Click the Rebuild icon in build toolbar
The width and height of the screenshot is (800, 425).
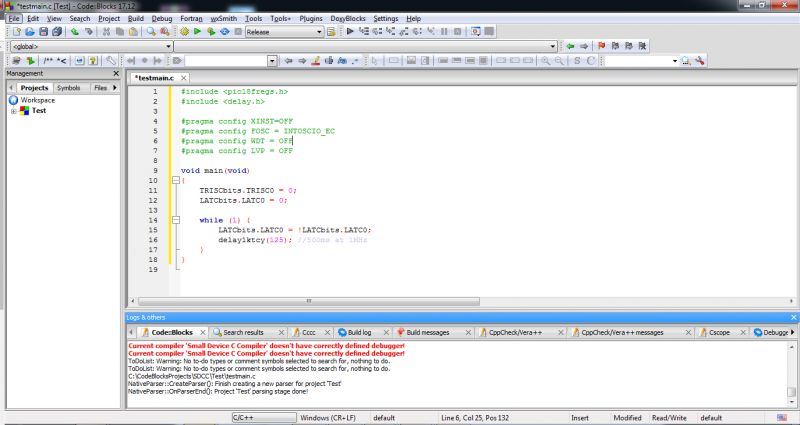223,32
